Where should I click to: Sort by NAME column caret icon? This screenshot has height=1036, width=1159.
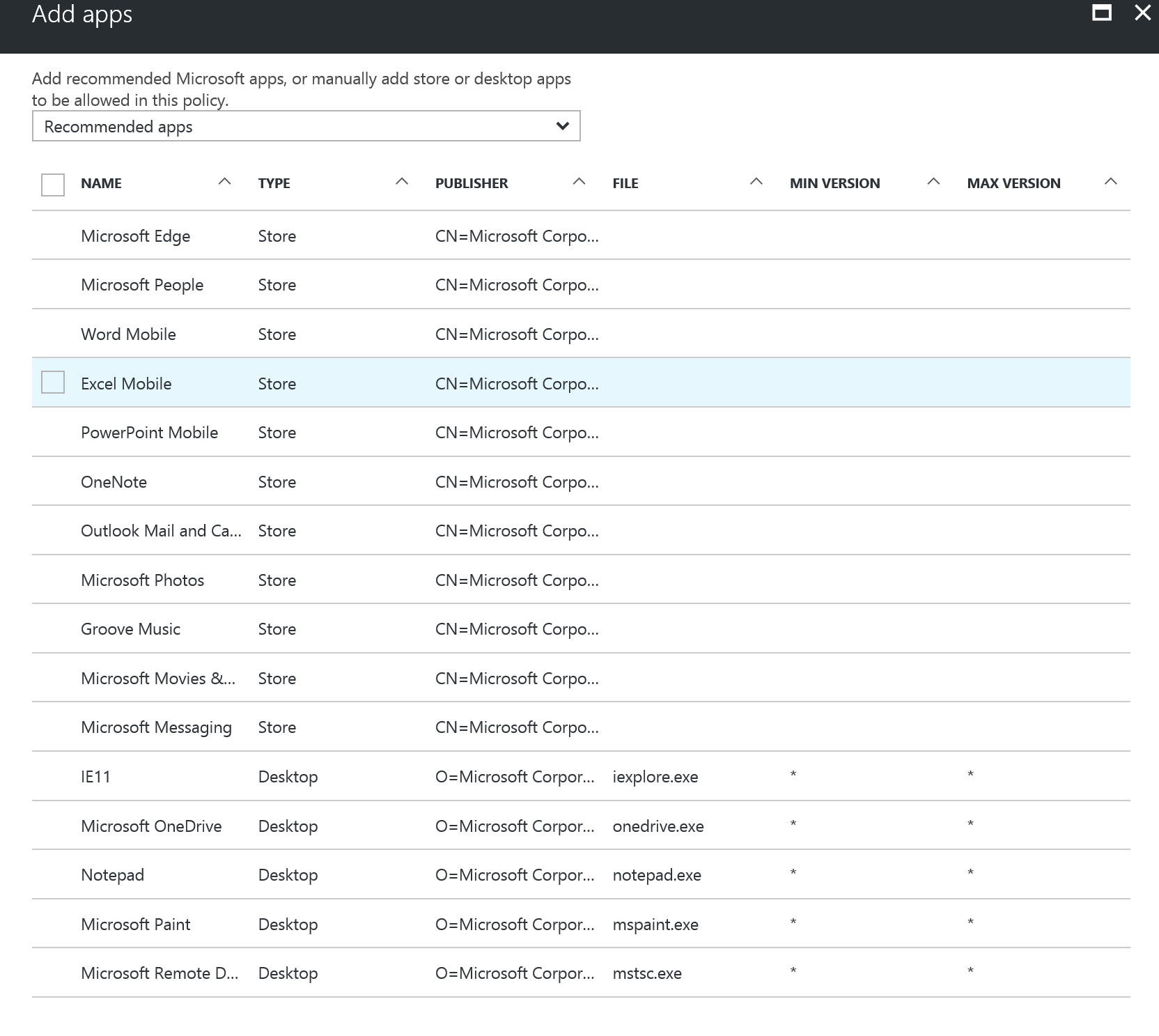[224, 182]
